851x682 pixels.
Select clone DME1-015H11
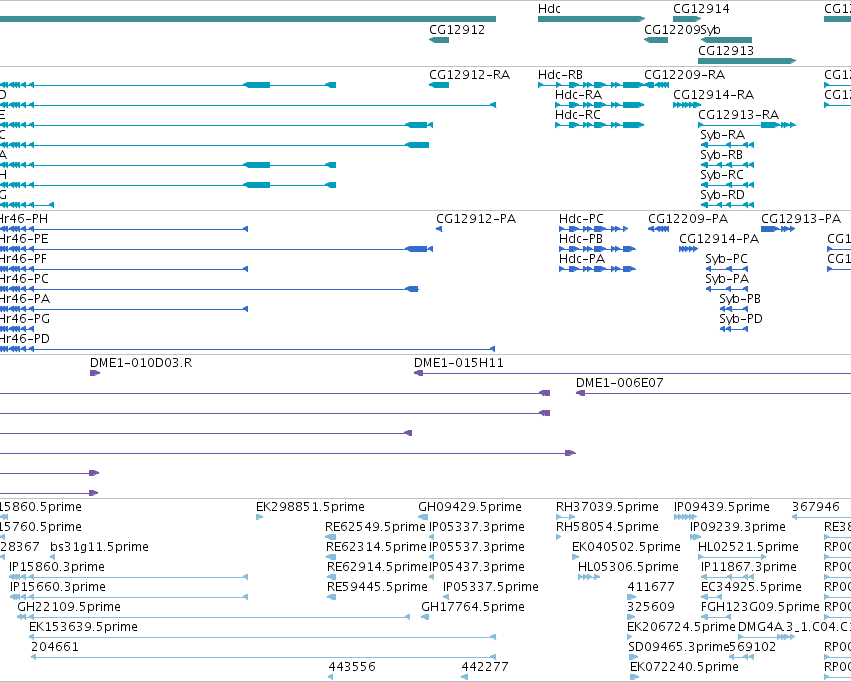pyautogui.click(x=459, y=364)
